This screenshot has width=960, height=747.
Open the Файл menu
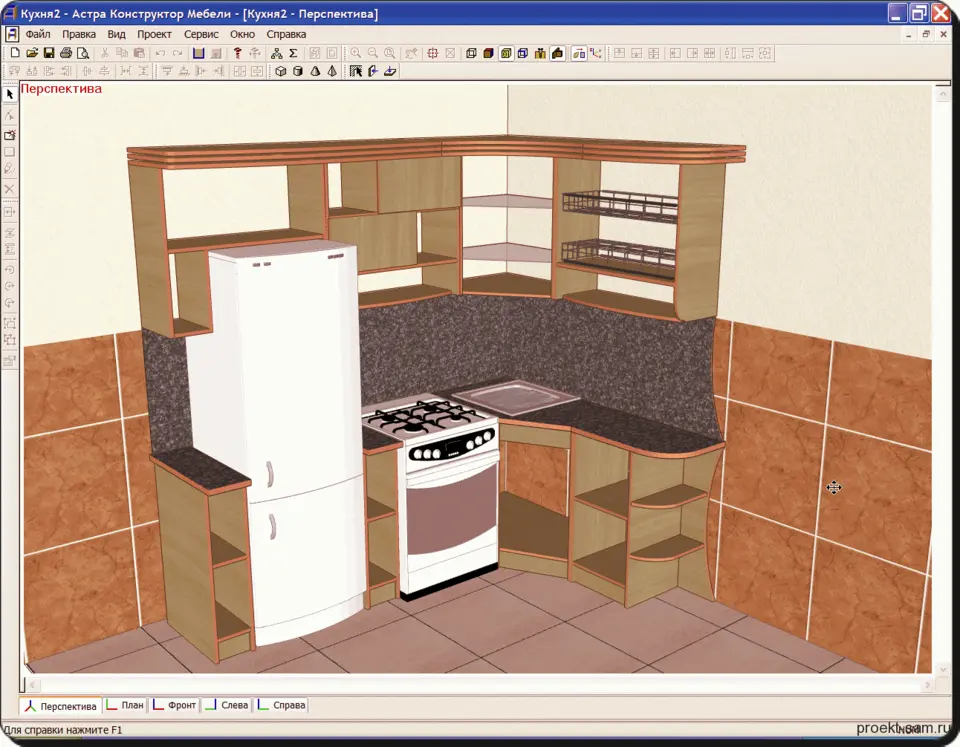coord(38,34)
